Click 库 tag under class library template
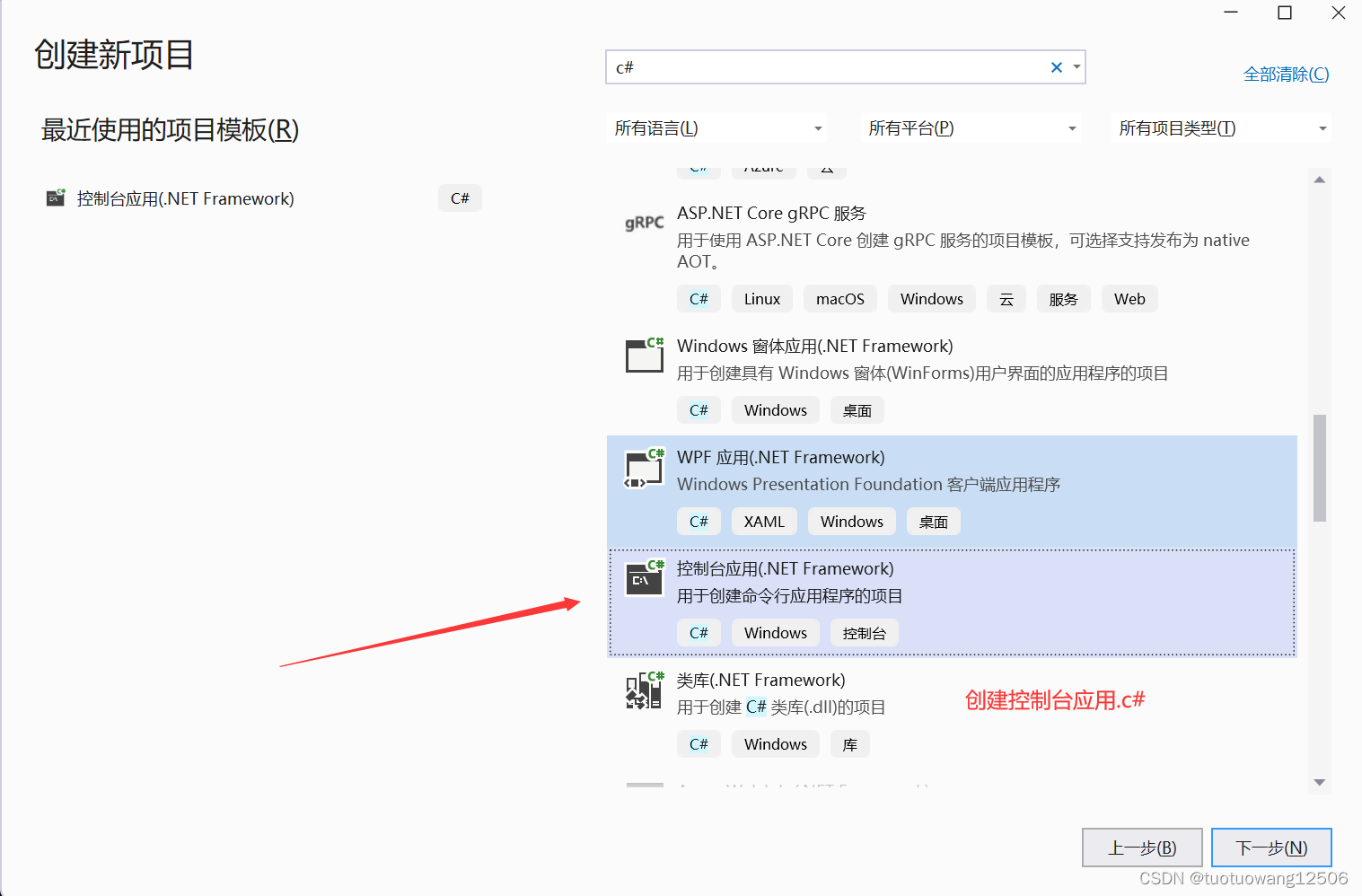The width and height of the screenshot is (1362, 896). click(x=850, y=744)
